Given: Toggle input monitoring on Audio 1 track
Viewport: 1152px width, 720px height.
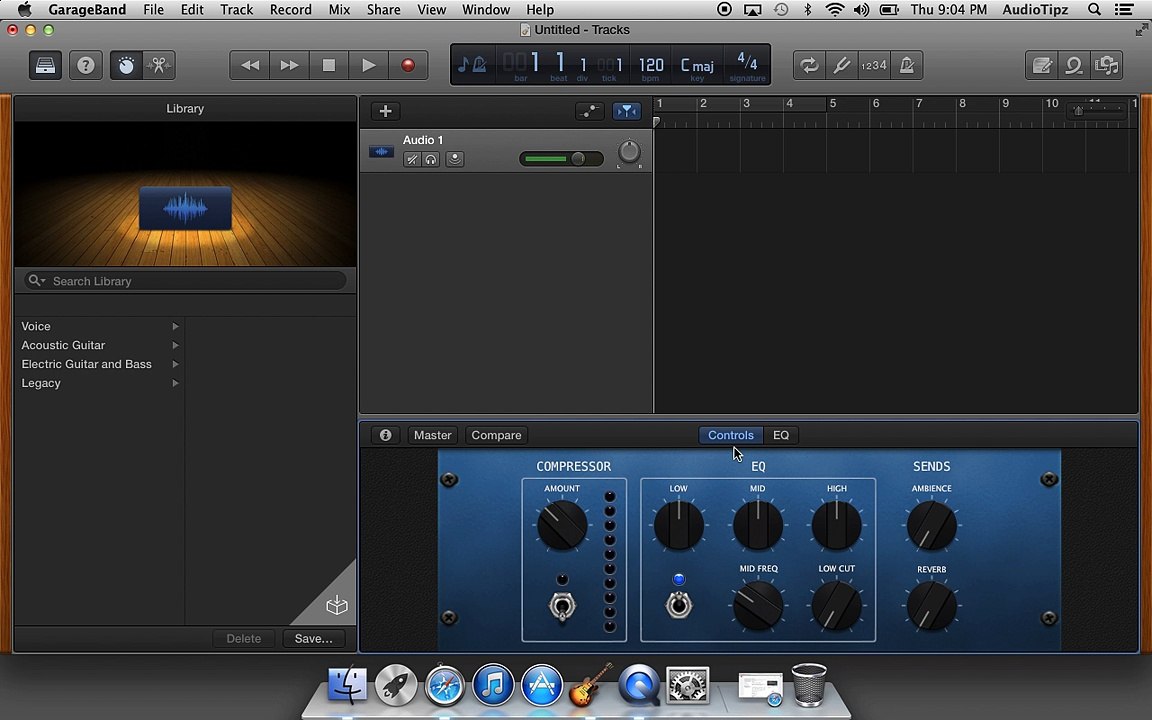Looking at the screenshot, I should point(455,159).
